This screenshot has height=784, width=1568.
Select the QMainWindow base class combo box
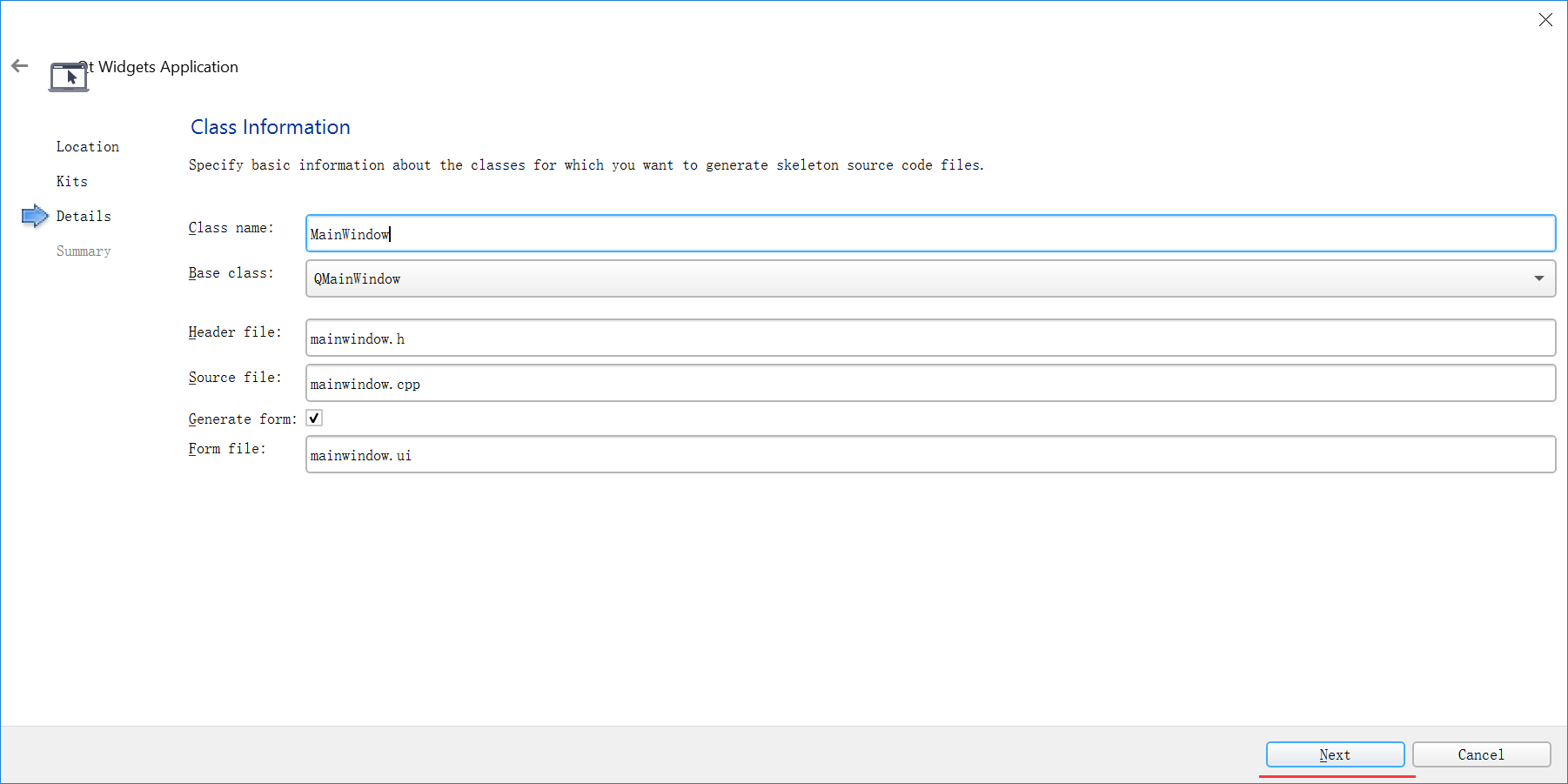click(x=930, y=278)
